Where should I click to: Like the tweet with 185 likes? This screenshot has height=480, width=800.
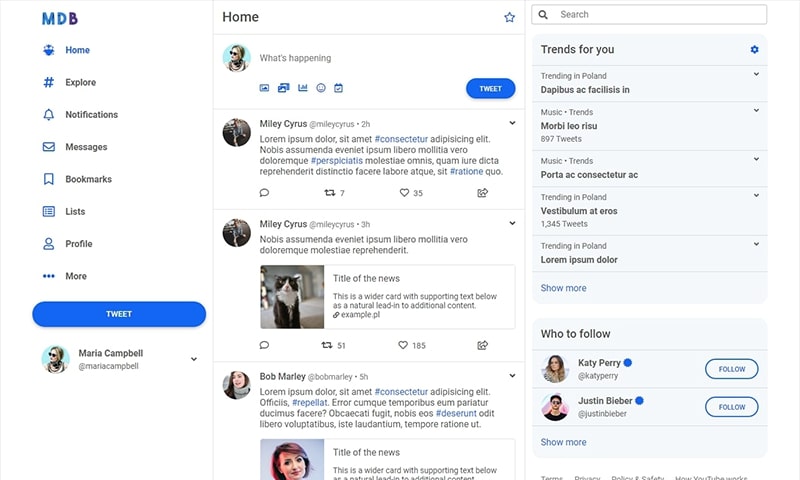click(403, 345)
